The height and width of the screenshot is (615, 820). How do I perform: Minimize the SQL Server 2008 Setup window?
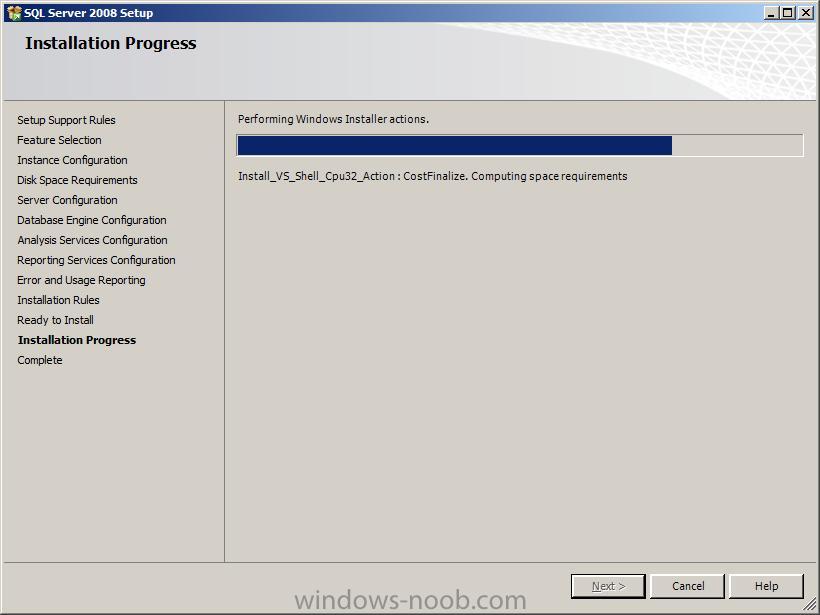click(771, 13)
